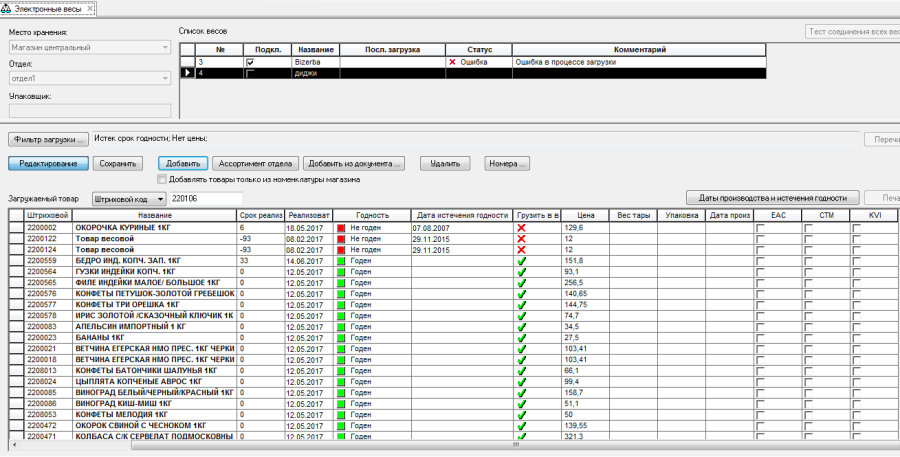Sort by Название column header in goods table
This screenshot has width=900, height=457.
[154, 215]
